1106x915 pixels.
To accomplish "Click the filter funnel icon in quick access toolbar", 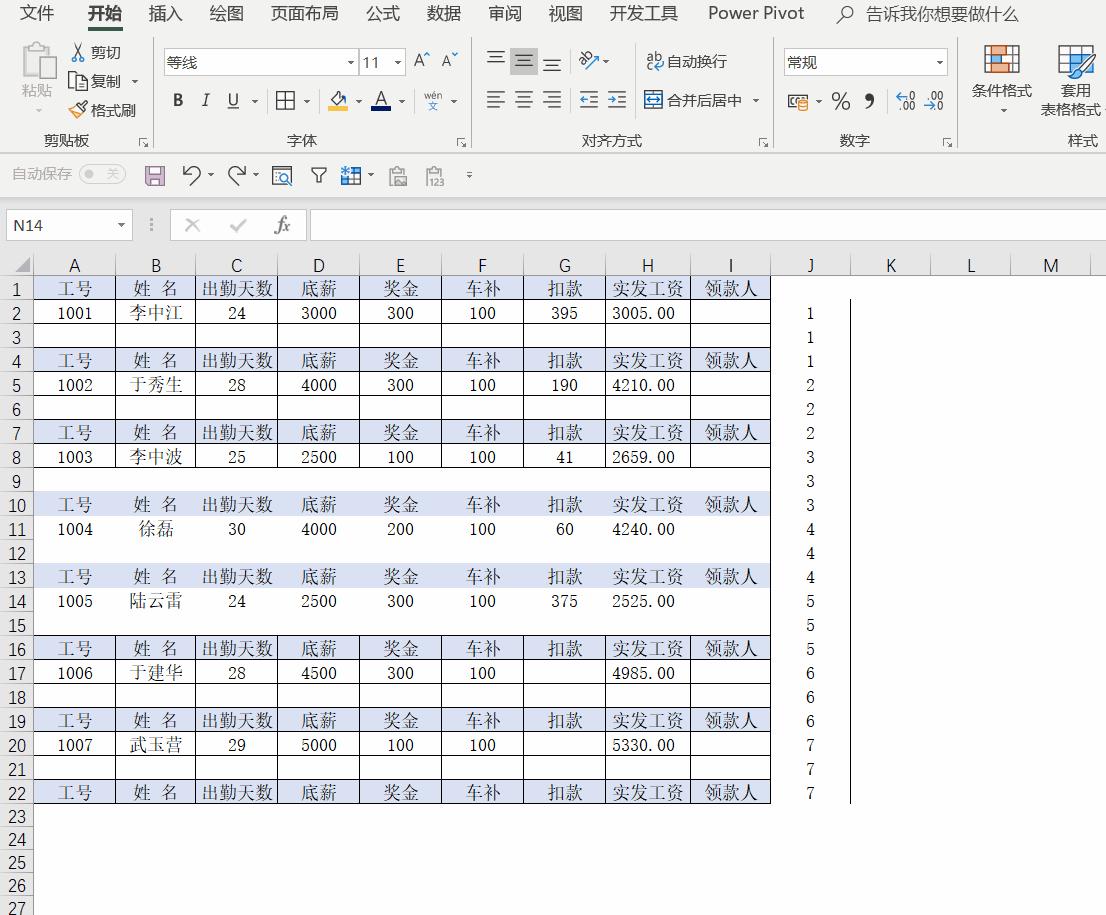I will 318,176.
